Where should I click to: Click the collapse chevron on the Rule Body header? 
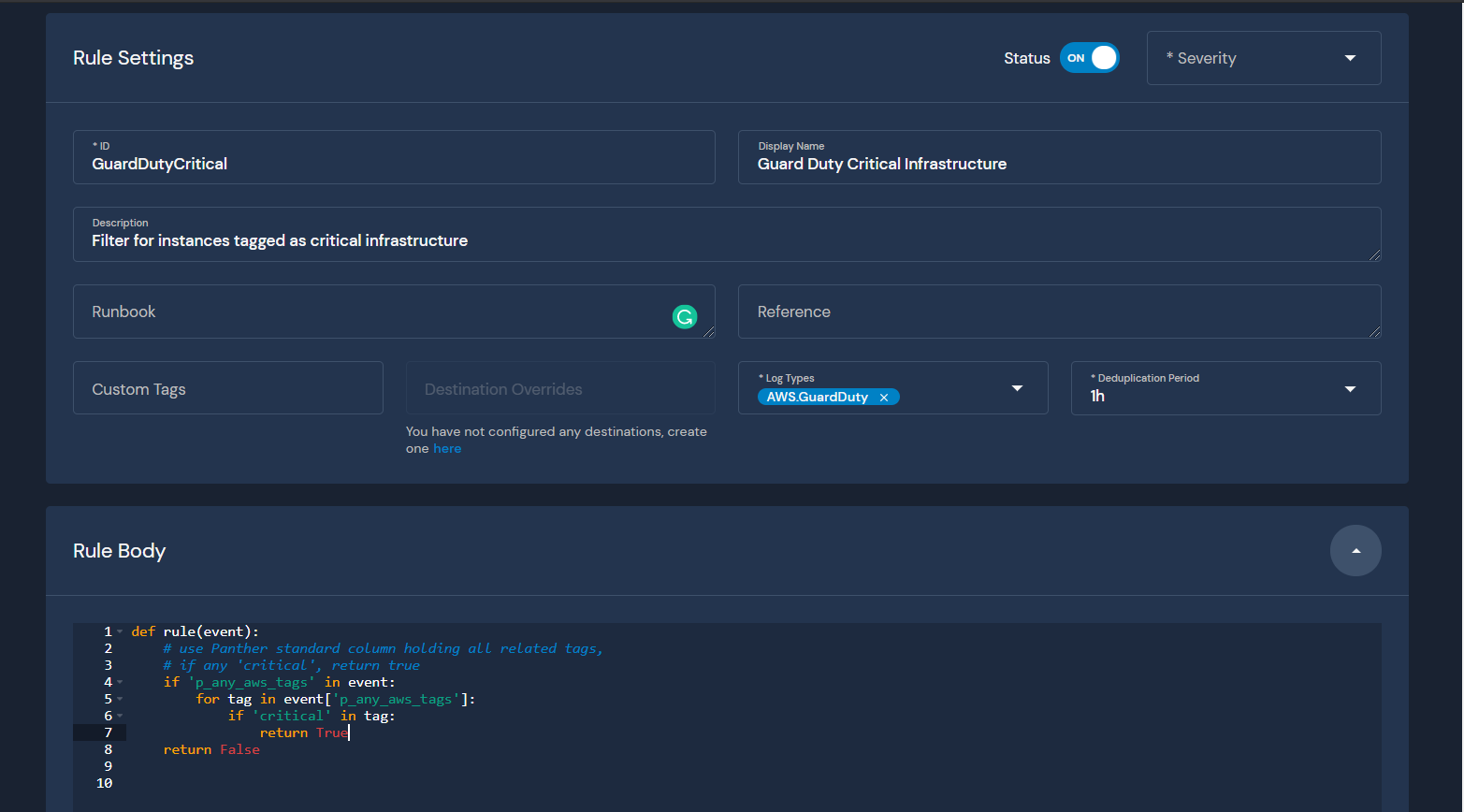click(1355, 551)
